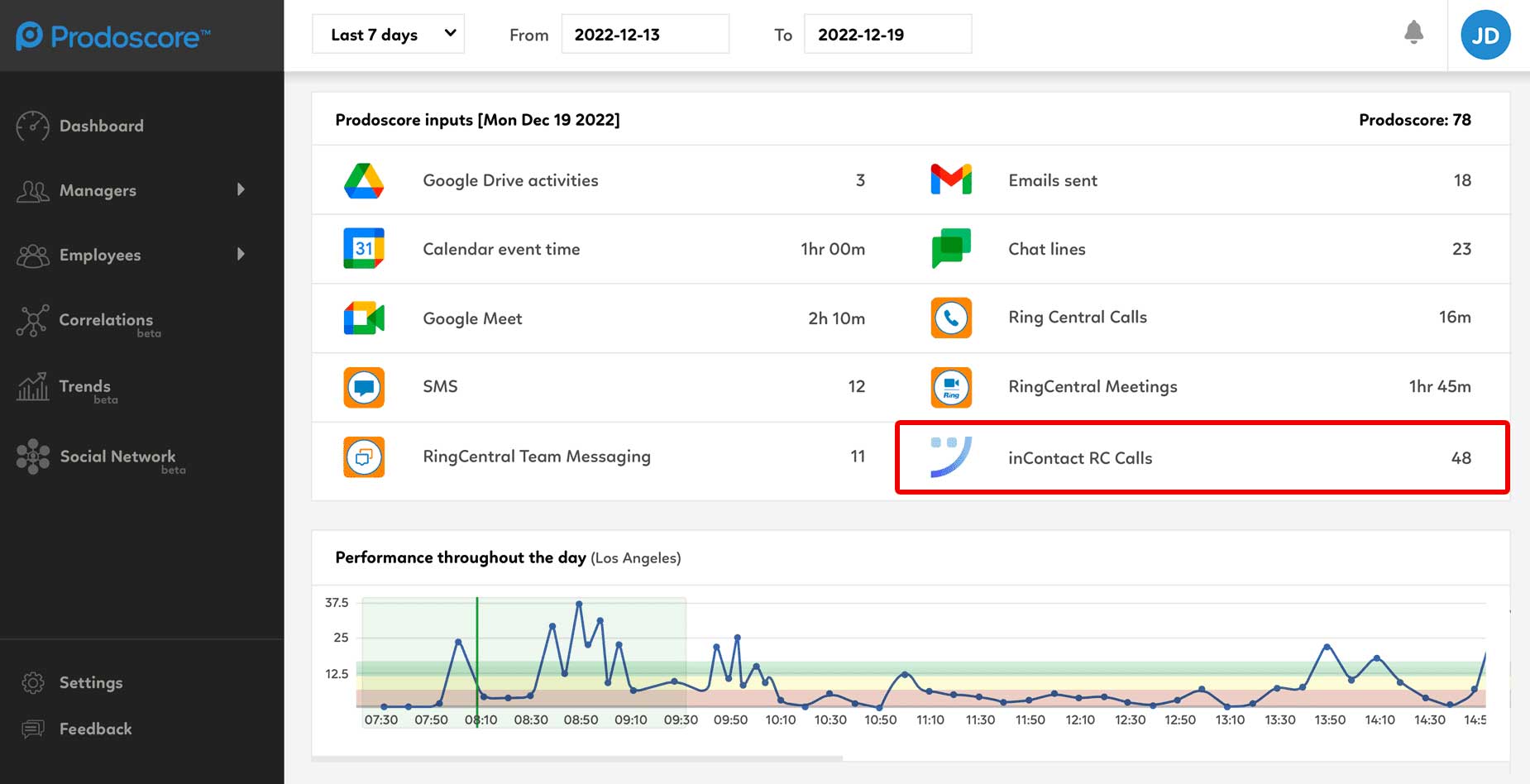
Task: Click the Chat lines count 23
Action: pos(1461,249)
